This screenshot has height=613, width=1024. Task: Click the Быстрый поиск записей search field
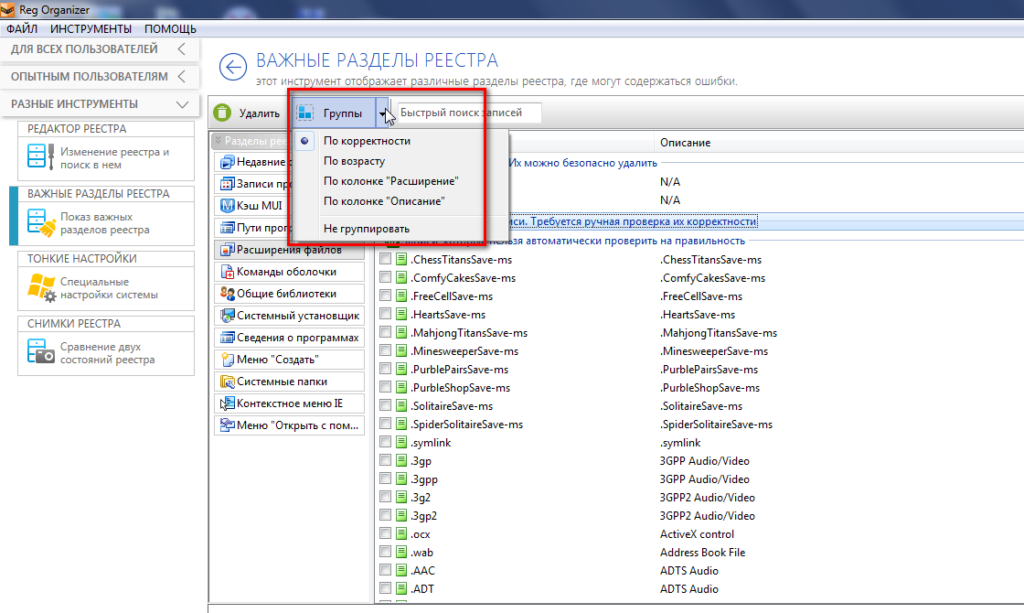click(x=469, y=113)
